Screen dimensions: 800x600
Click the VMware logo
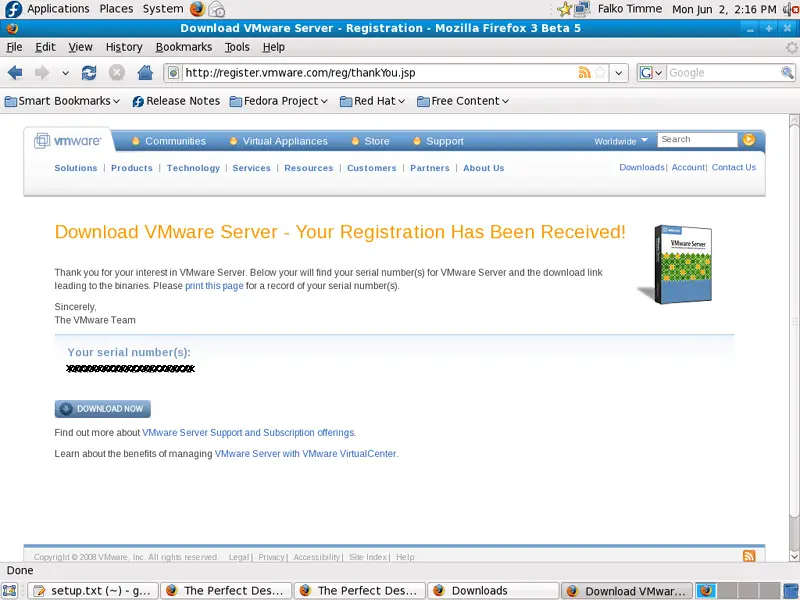(68, 140)
